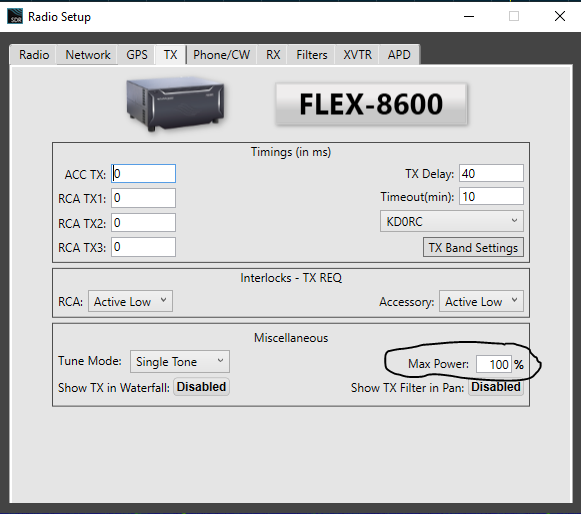Click the 'Interlocks - TX REQ' heading
The width and height of the screenshot is (581, 514).
[x=291, y=278]
